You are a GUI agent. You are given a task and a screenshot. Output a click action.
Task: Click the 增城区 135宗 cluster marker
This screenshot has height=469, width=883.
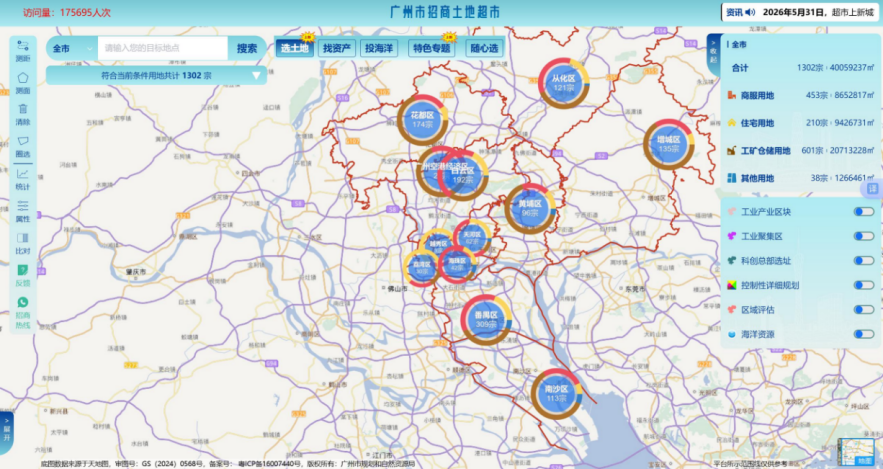tap(668, 144)
